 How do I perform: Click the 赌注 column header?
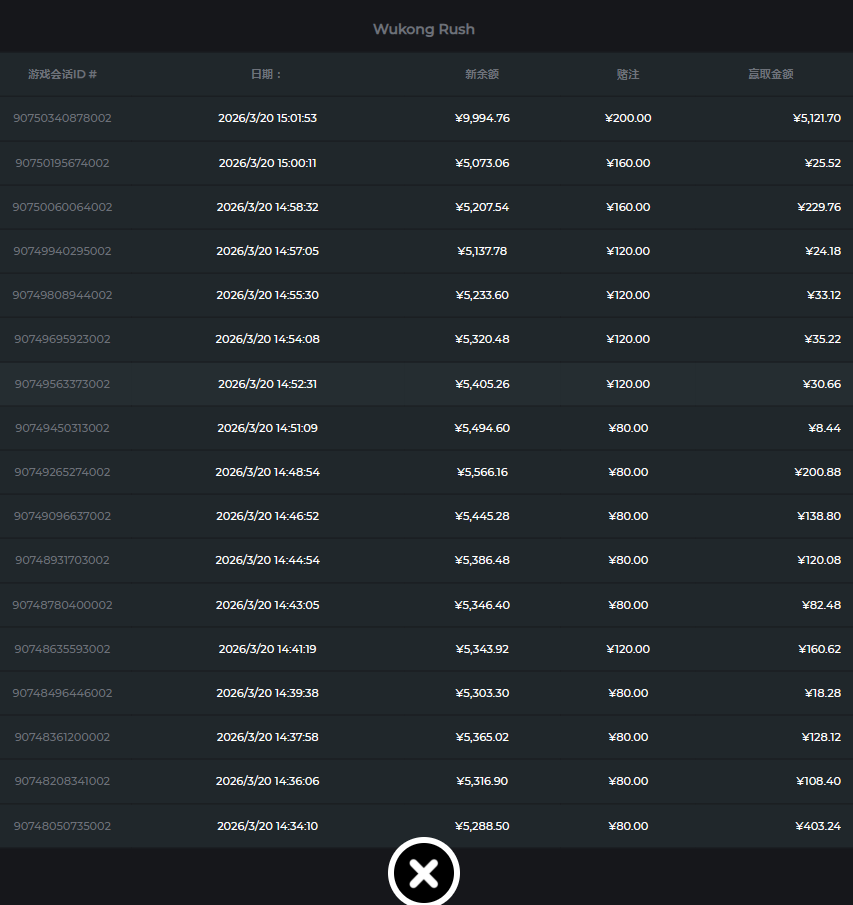click(628, 74)
